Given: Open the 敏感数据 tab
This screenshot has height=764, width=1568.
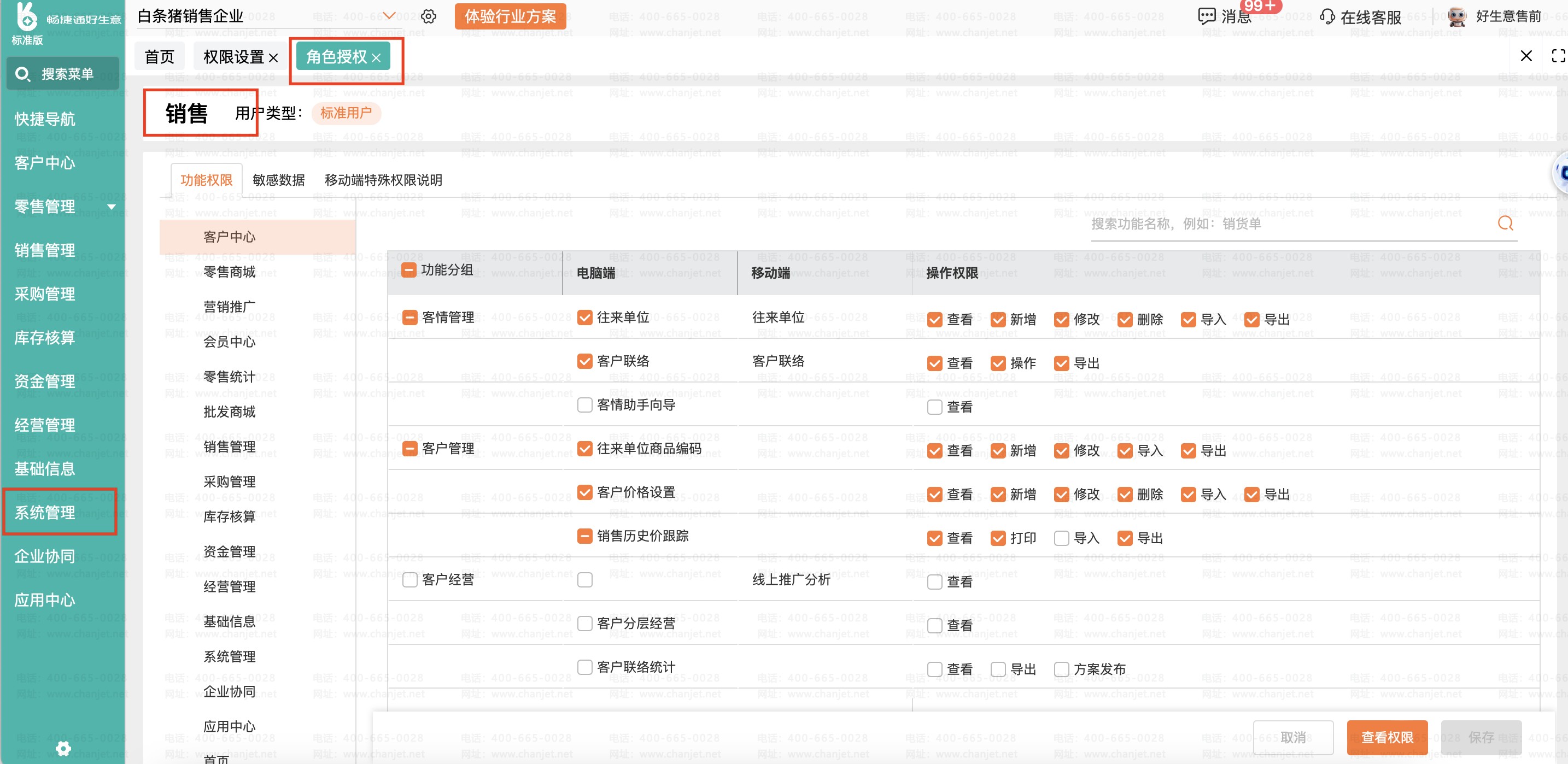Looking at the screenshot, I should pyautogui.click(x=278, y=180).
